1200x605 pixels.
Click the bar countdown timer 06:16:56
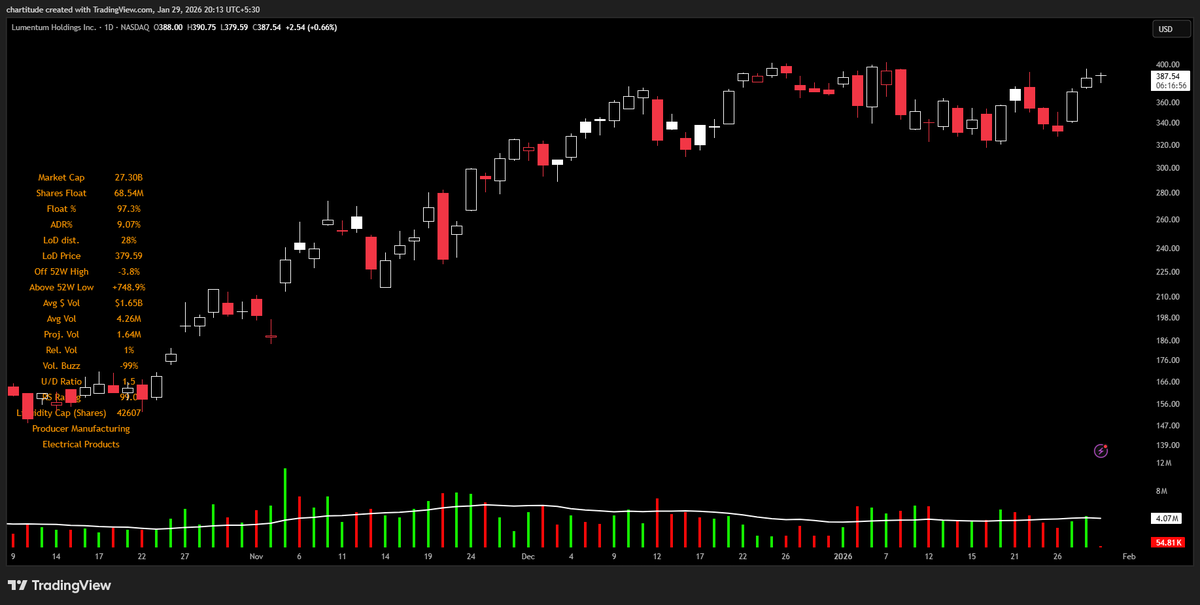click(1170, 86)
